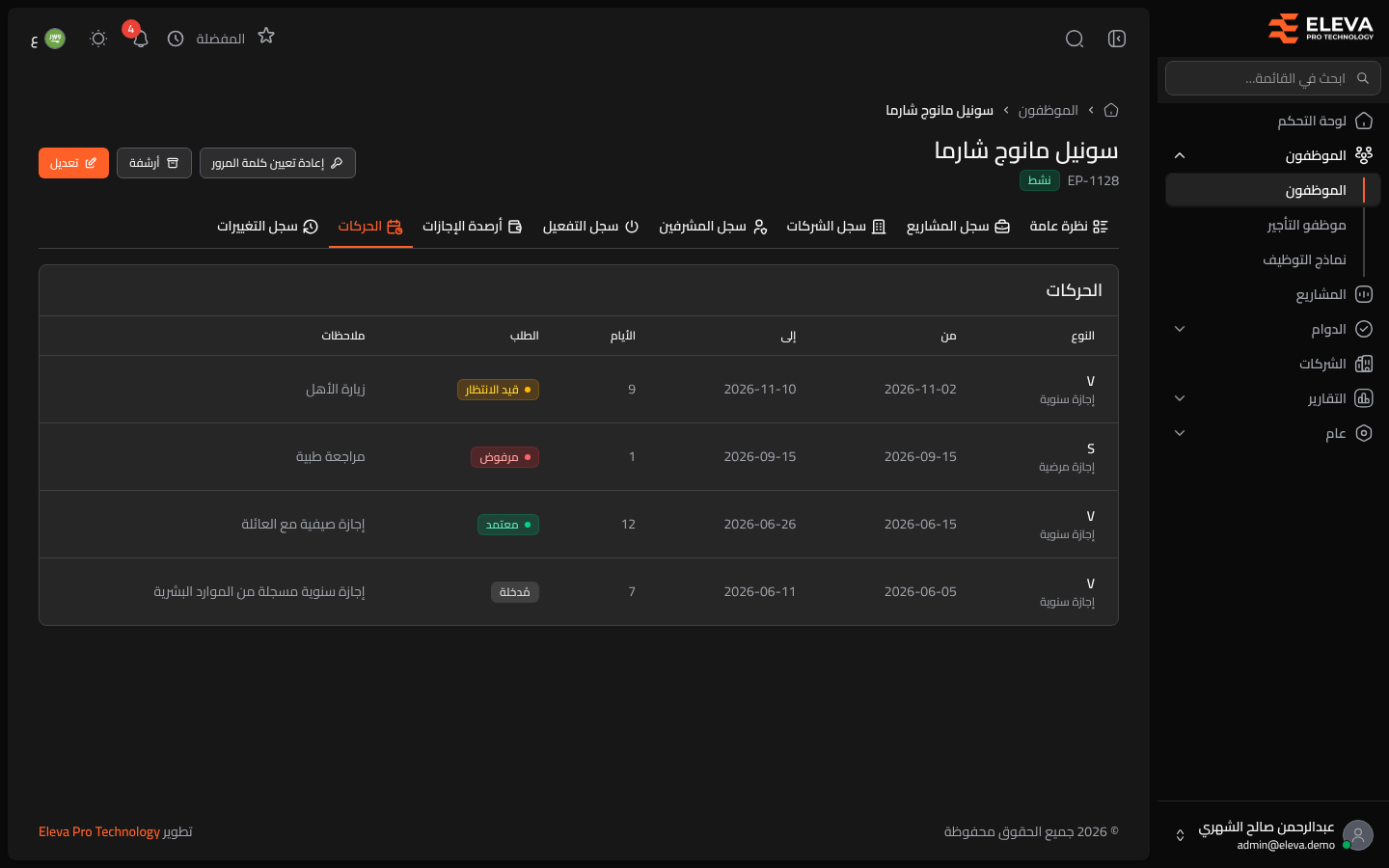Open notifications bell with 4 badge
The image size is (1389, 868).
140,39
